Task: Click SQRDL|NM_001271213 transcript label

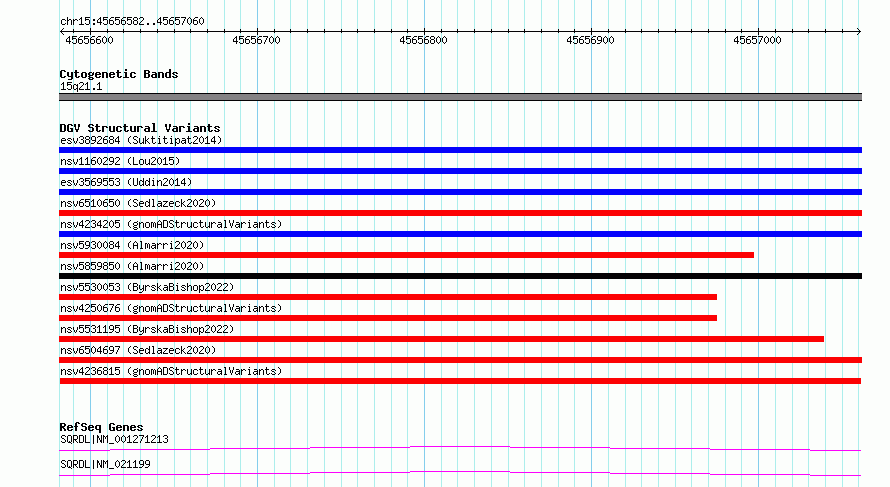Action: point(114,439)
